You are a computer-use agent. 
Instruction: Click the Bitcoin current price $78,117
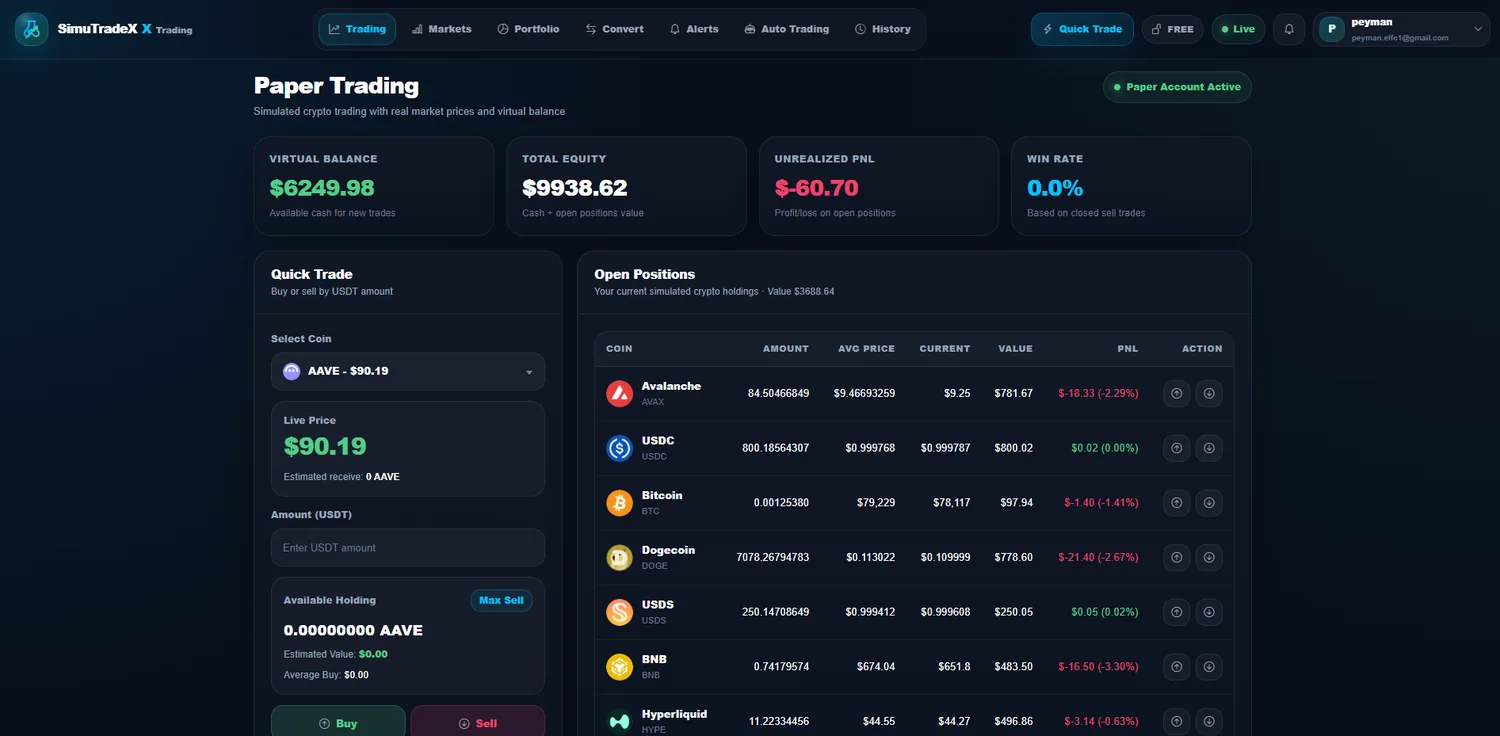tap(949, 503)
